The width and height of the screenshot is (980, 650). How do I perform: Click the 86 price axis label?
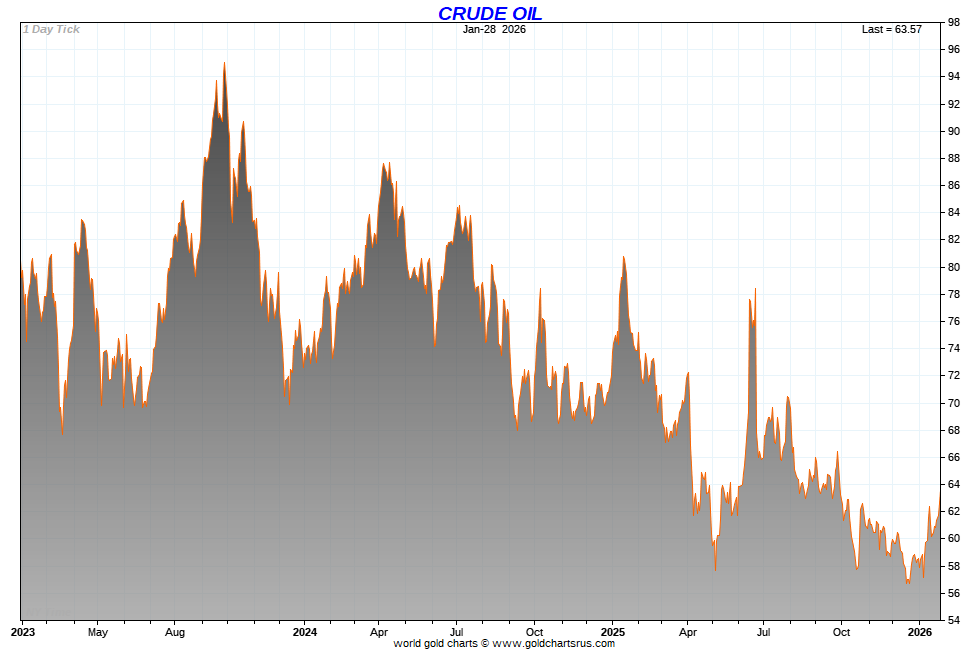click(954, 186)
